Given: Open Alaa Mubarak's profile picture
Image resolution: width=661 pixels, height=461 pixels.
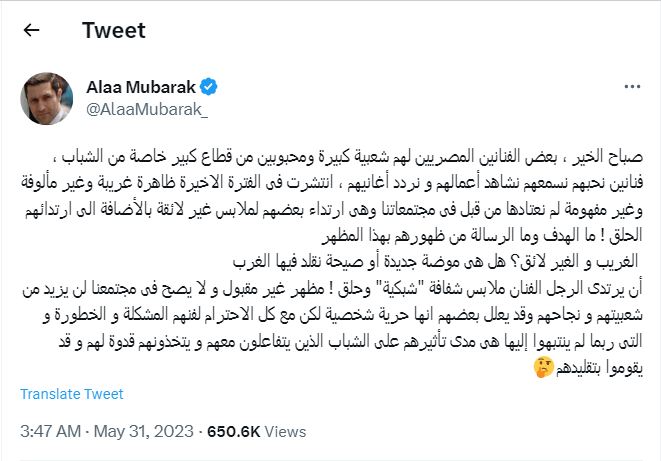Looking at the screenshot, I should click(x=47, y=99).
